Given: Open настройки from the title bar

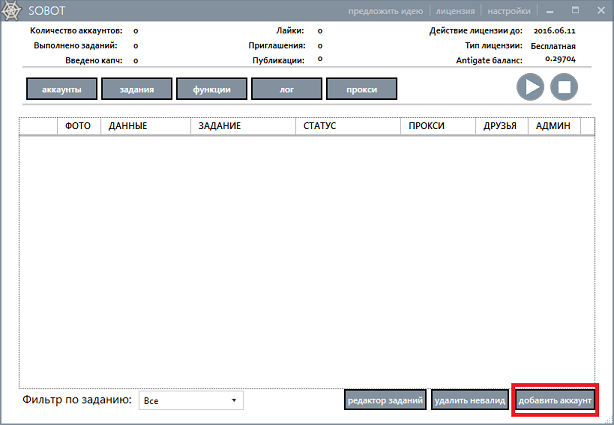Looking at the screenshot, I should coord(509,12).
